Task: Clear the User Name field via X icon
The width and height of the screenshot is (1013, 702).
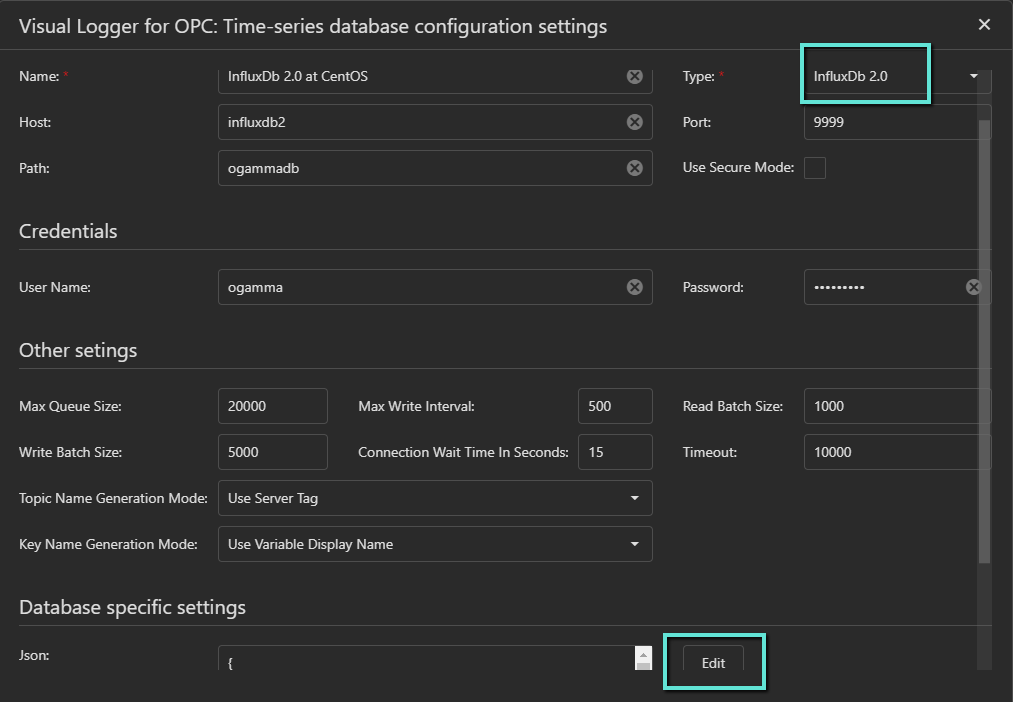Action: point(634,287)
